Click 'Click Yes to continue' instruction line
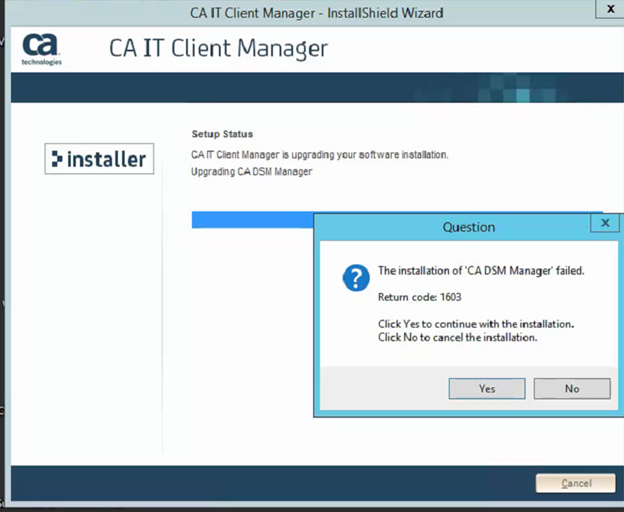The height and width of the screenshot is (512, 624). [476, 324]
